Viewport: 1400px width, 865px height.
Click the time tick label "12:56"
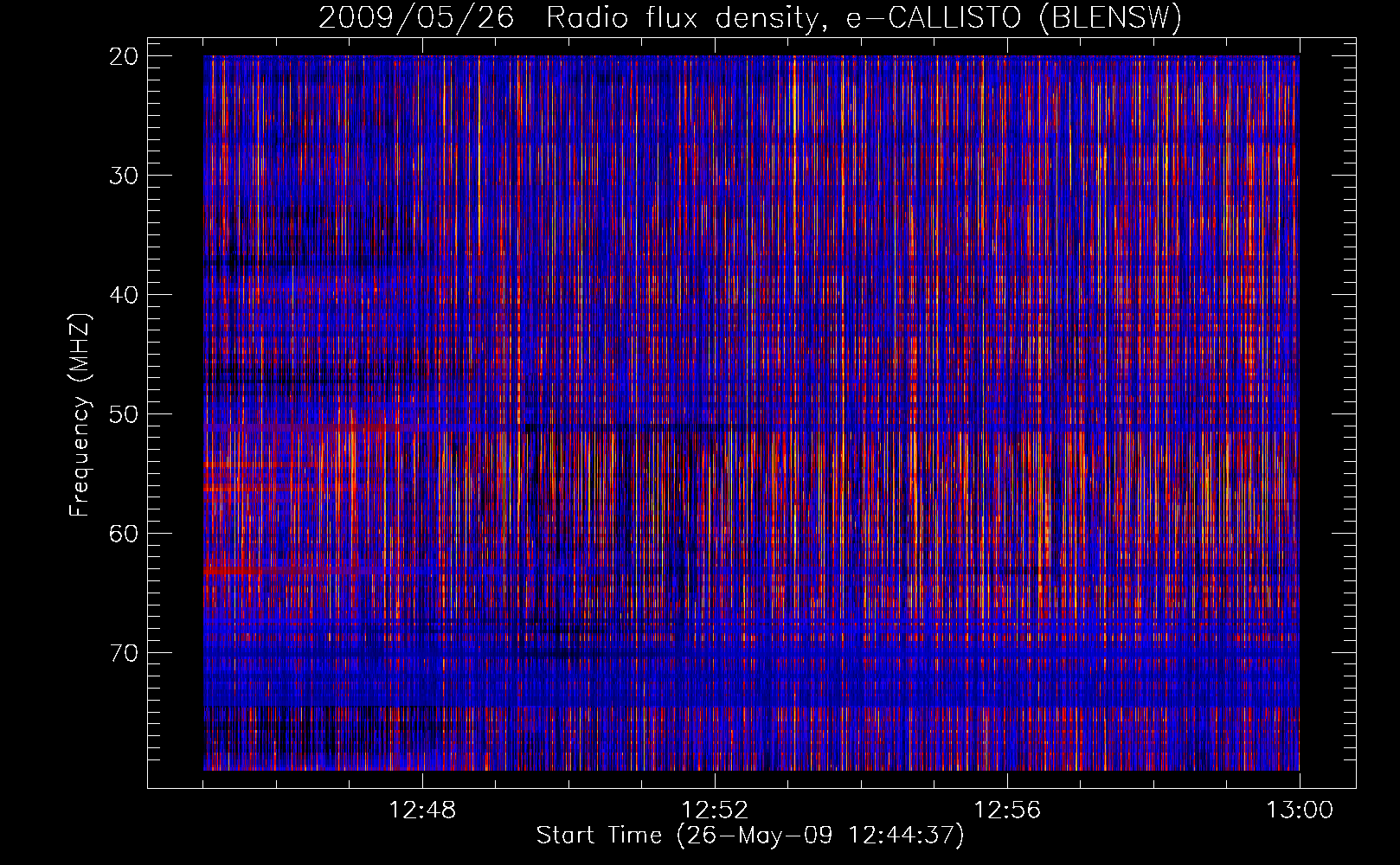click(1007, 811)
